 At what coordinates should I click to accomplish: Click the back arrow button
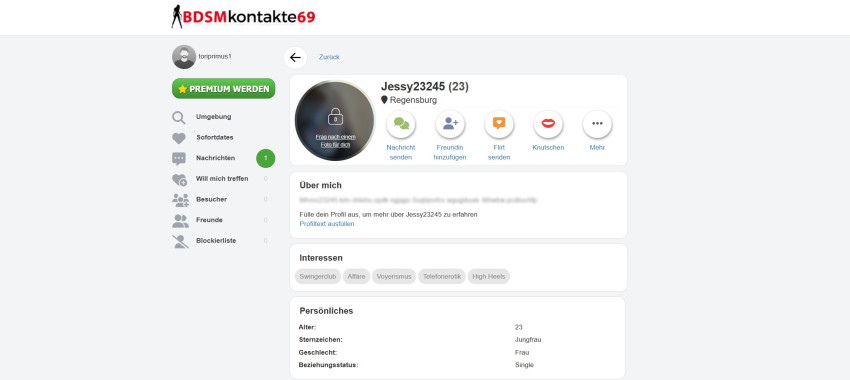(x=295, y=57)
